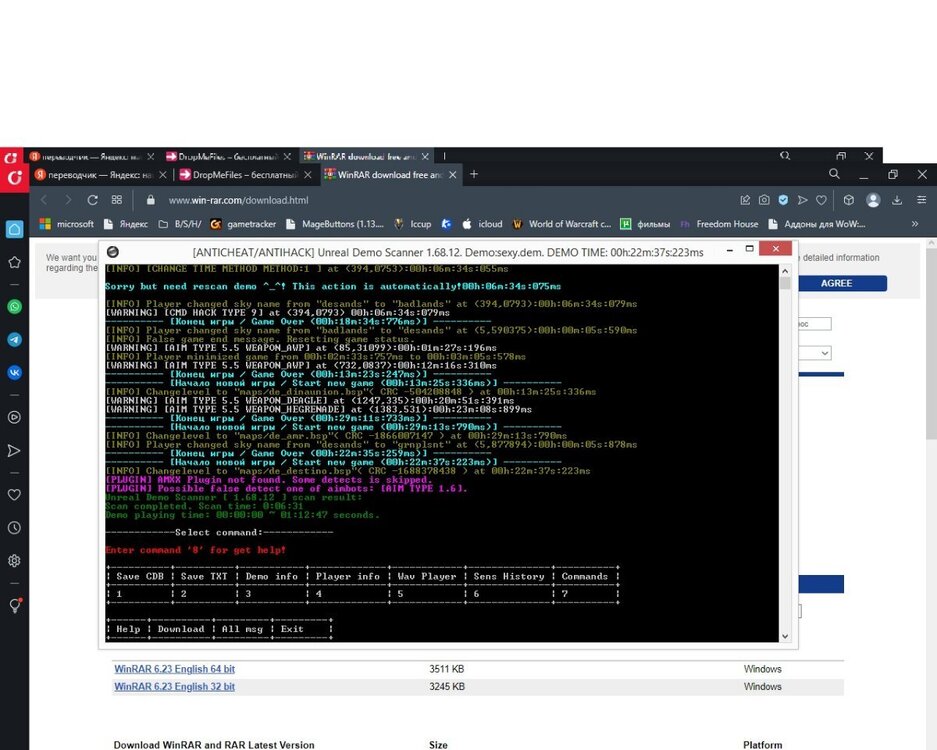Open the sidebar Player icon
This screenshot has width=937, height=750.
(x=14, y=417)
